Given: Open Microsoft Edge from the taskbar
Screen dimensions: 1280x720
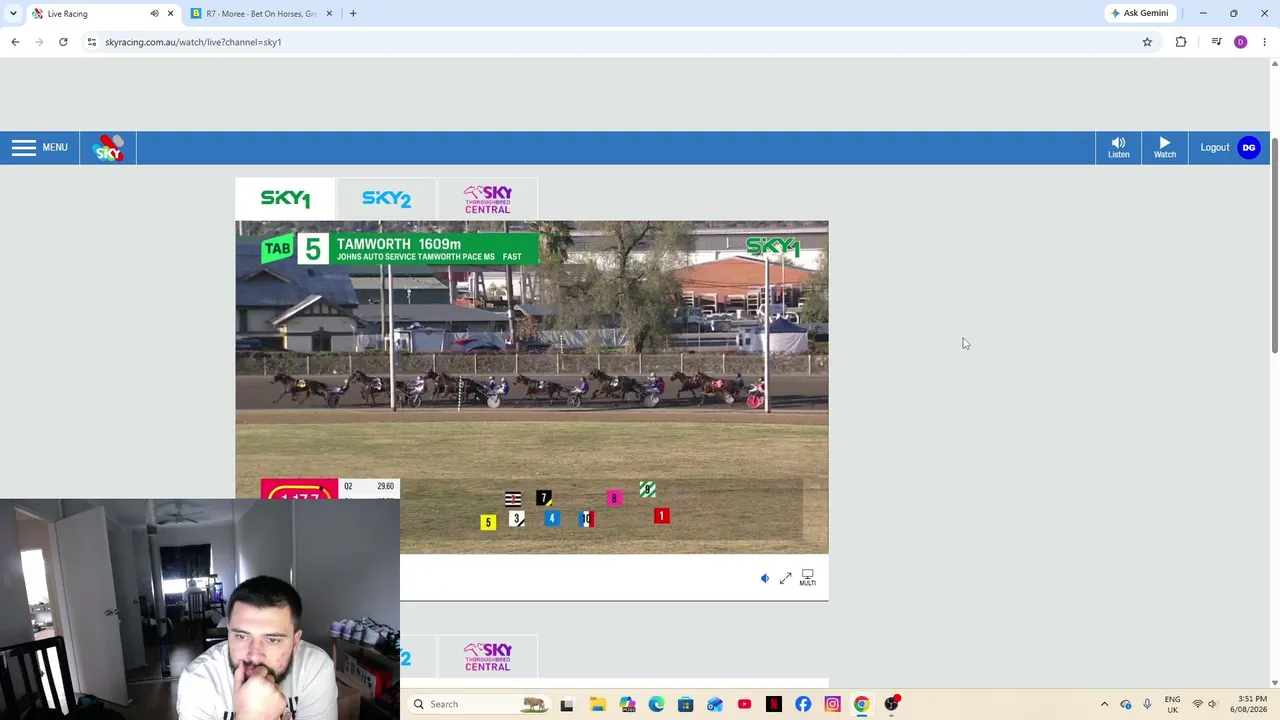Looking at the screenshot, I should click(656, 704).
